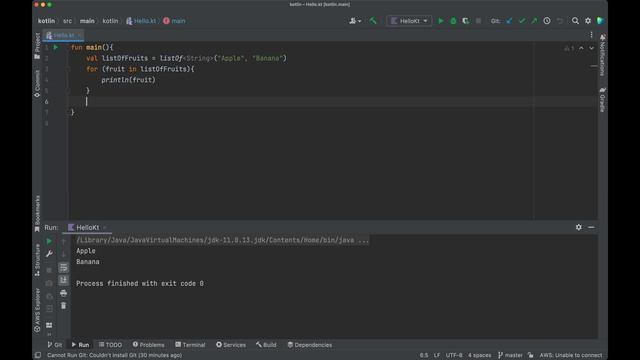The height and width of the screenshot is (360, 640).
Task: Open the AWS Explorer side panel
Action: 37,310
